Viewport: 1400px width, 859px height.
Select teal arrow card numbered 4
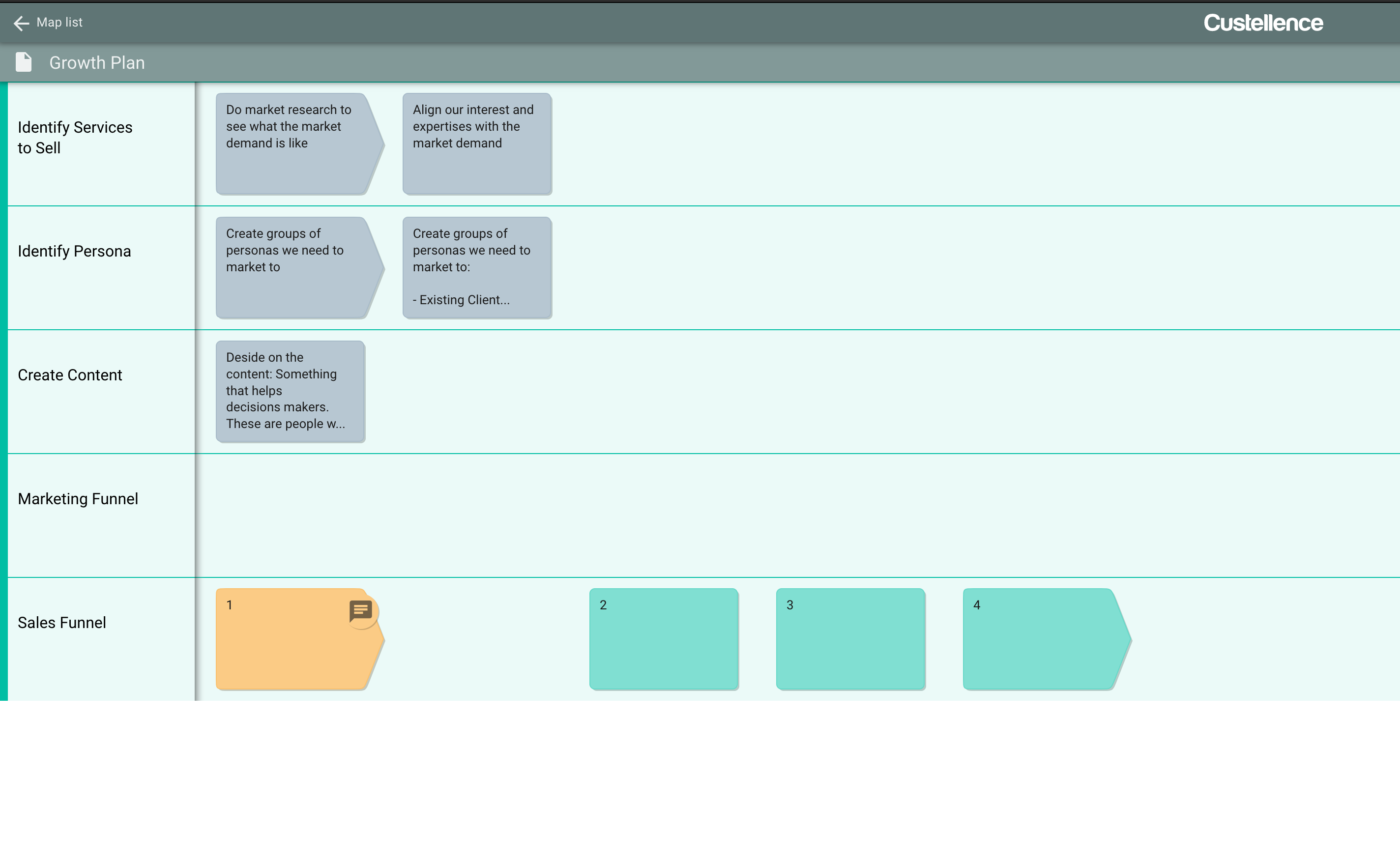pos(1040,640)
